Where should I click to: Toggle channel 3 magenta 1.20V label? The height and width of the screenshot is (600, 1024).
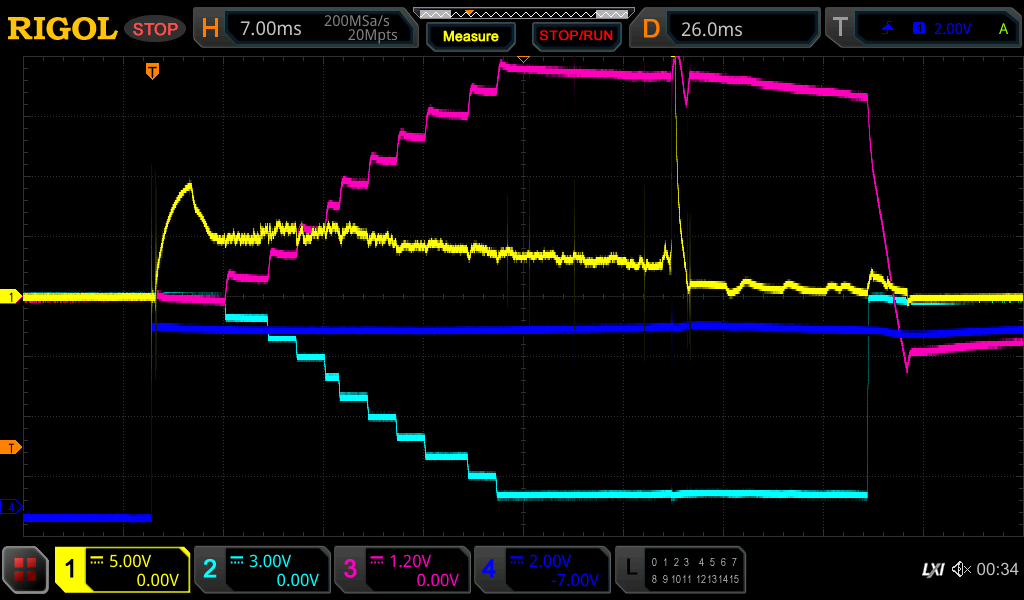tap(401, 570)
